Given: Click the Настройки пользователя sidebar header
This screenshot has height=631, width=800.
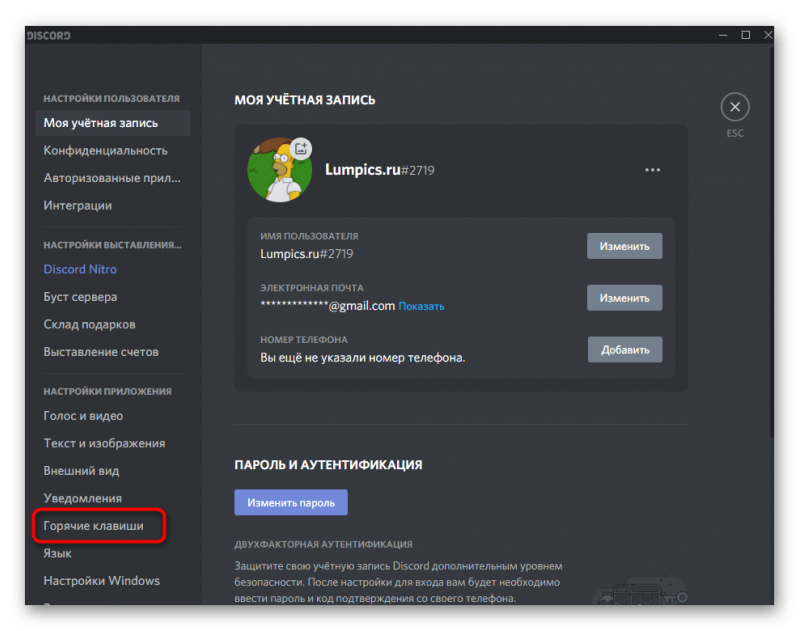Looking at the screenshot, I should pyautogui.click(x=111, y=98).
